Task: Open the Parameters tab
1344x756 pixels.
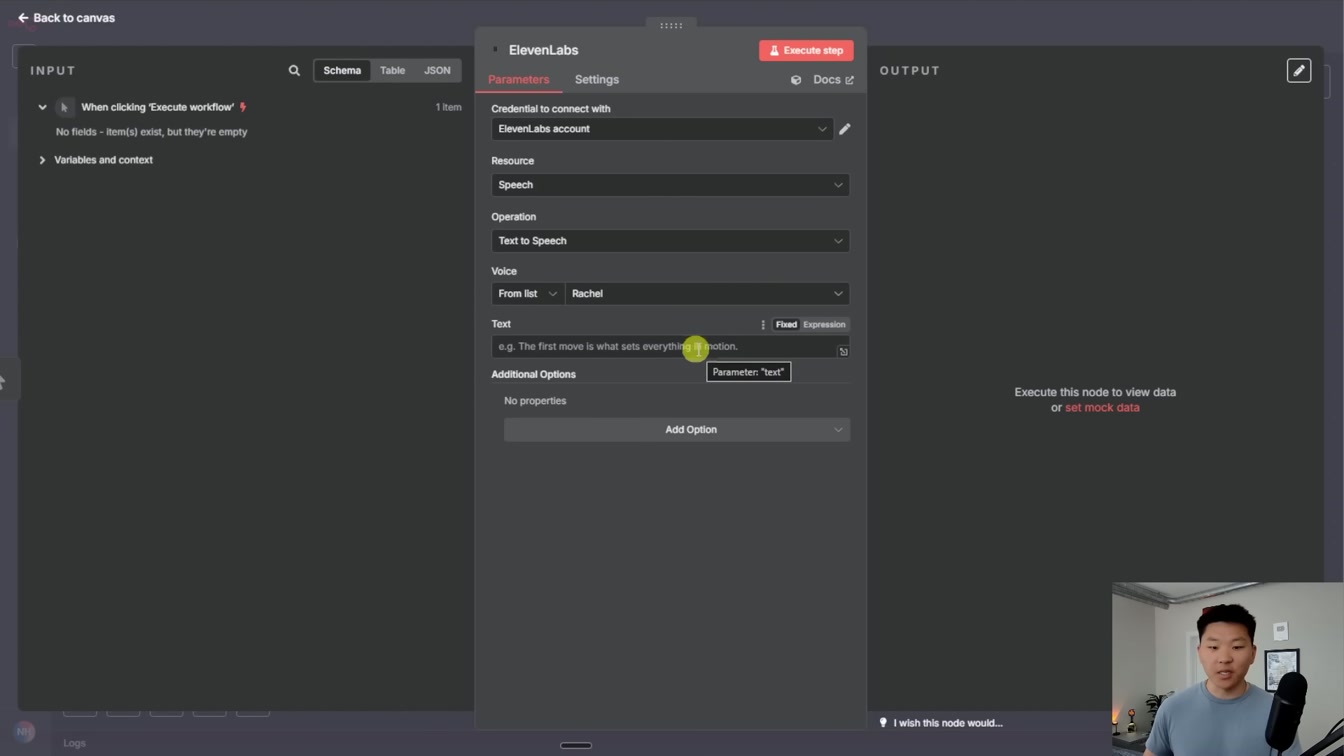Action: coord(518,80)
